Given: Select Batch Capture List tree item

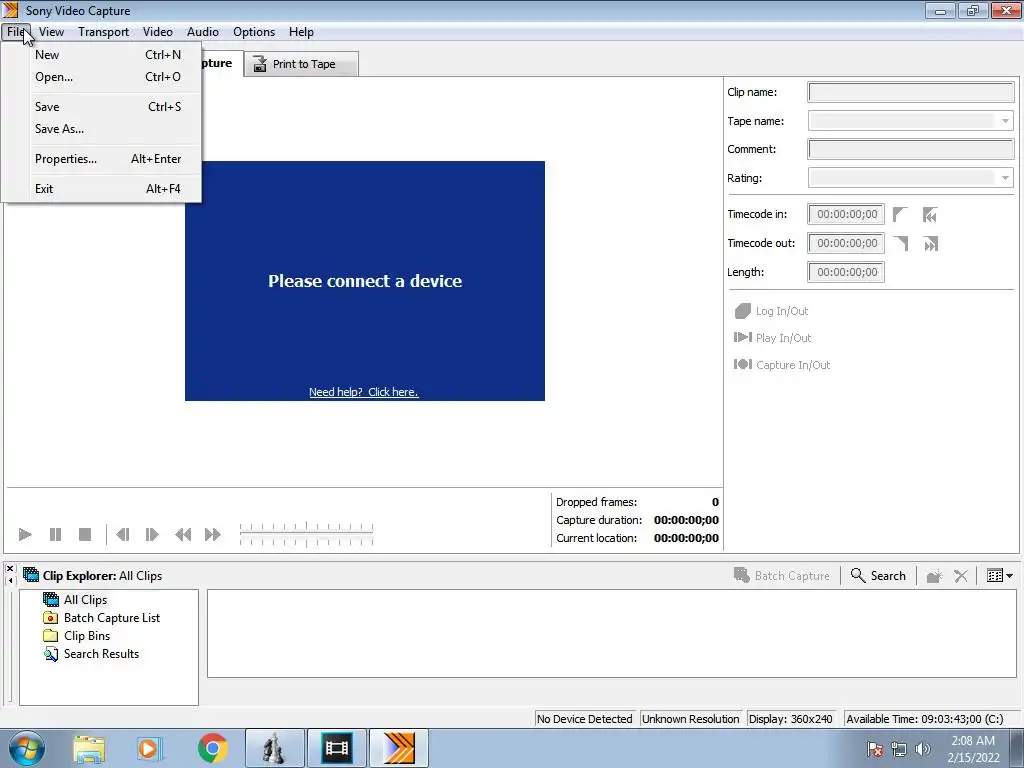Looking at the screenshot, I should pyautogui.click(x=112, y=618).
